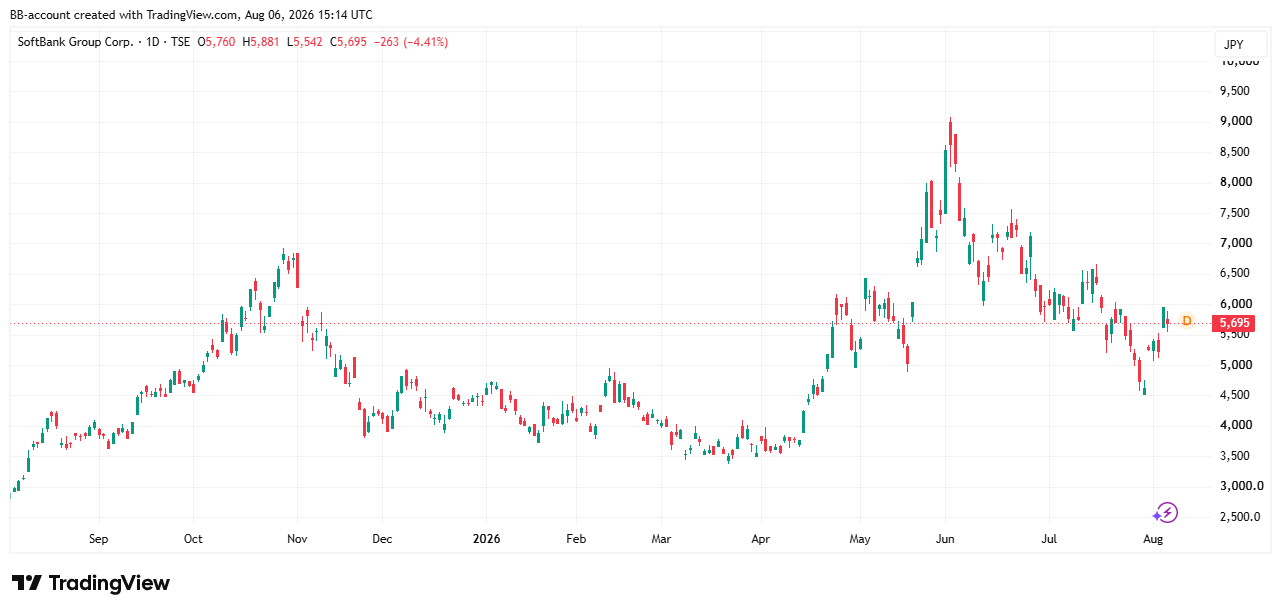Click the 9,000 price axis label
The image size is (1281, 613).
tap(1236, 121)
